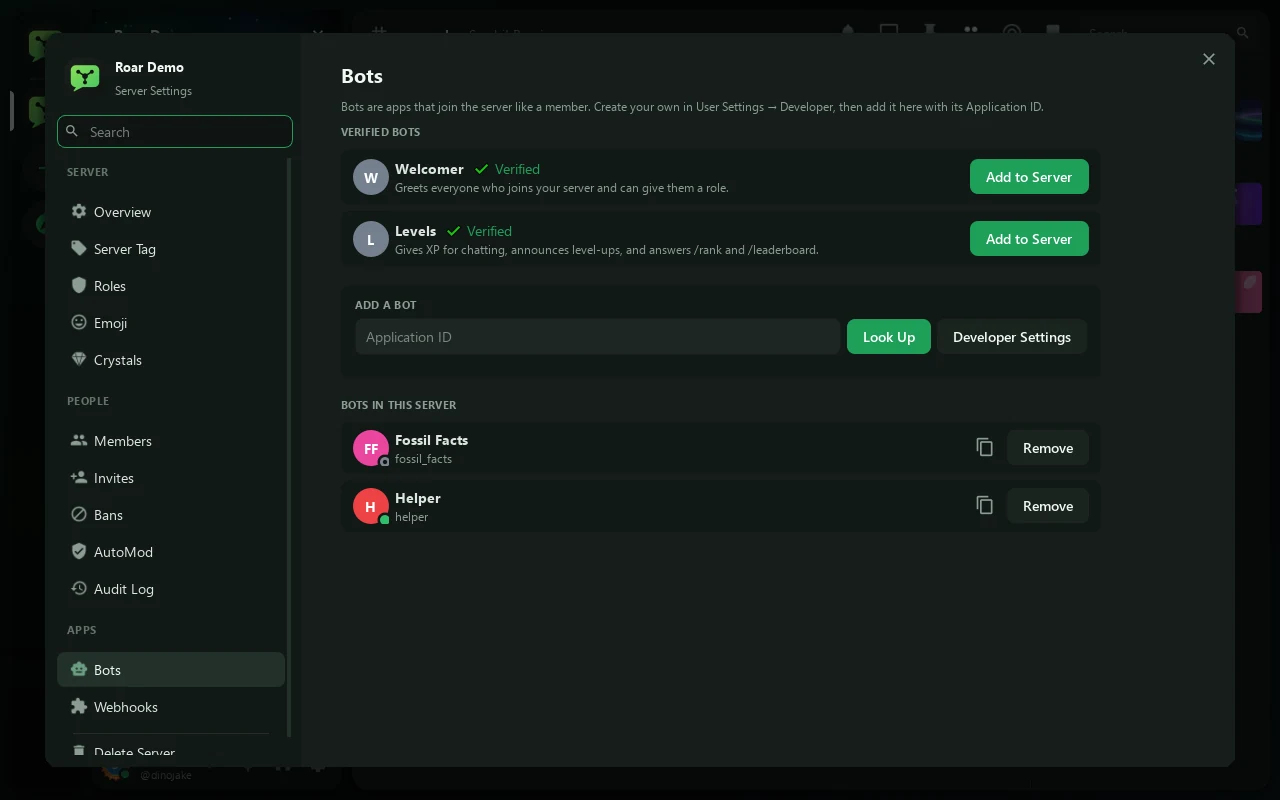Open AutoMod settings
The width and height of the screenshot is (1280, 800).
(171, 552)
